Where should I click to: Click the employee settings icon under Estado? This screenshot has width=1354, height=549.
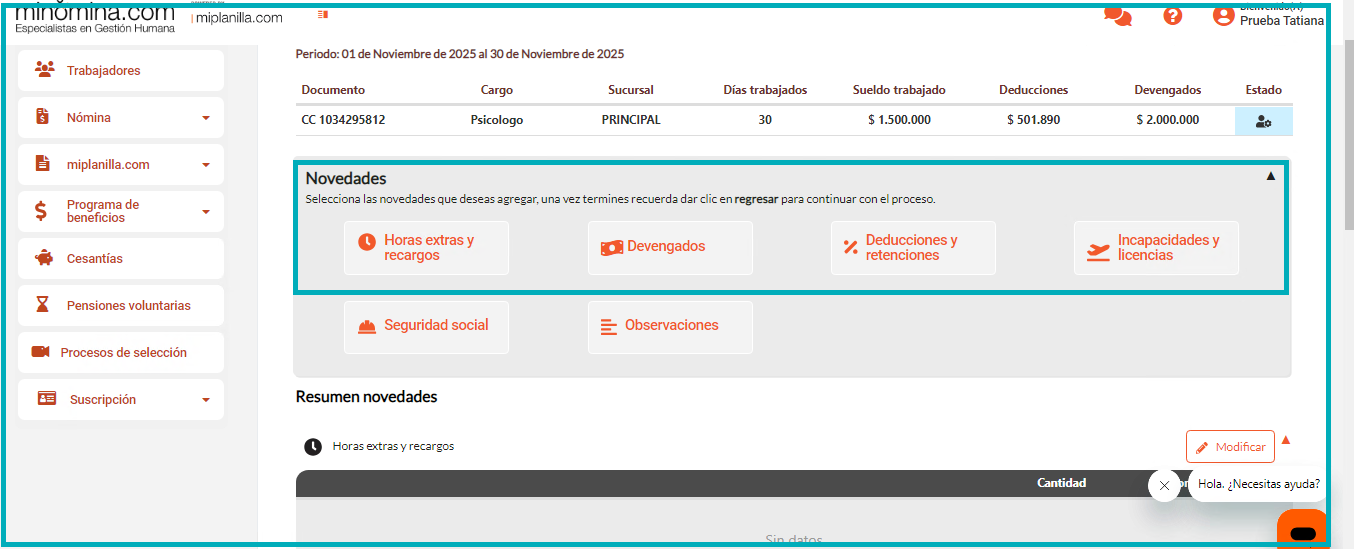coord(1263,121)
